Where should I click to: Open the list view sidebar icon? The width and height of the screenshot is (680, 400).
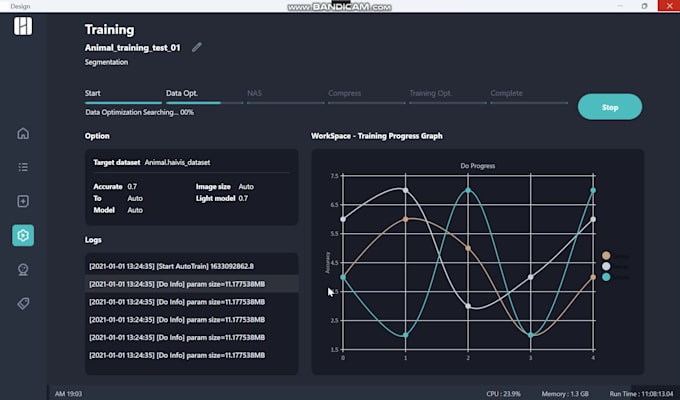23,167
